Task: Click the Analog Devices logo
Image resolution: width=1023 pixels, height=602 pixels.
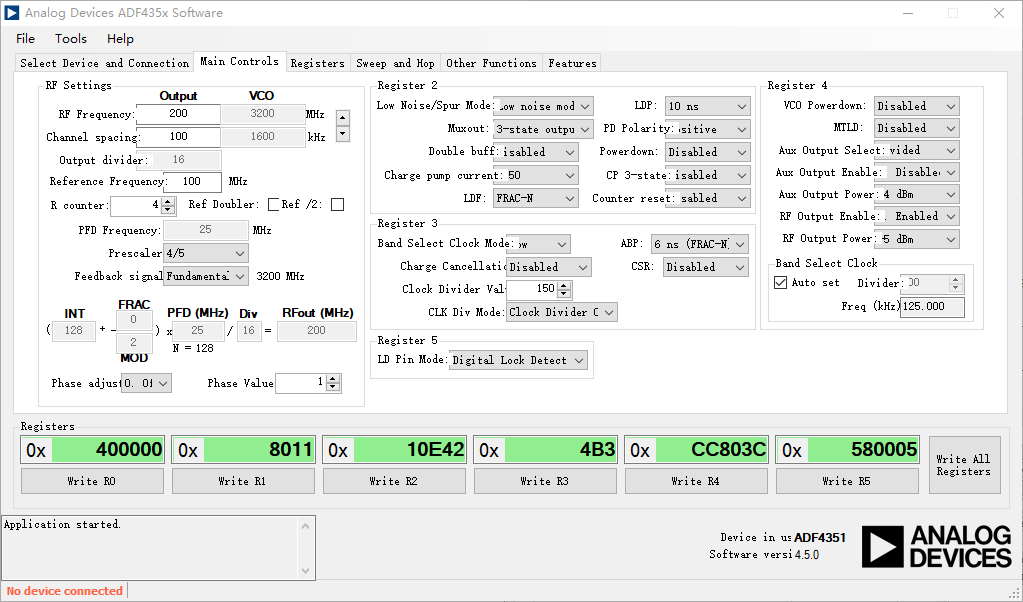Action: point(936,546)
